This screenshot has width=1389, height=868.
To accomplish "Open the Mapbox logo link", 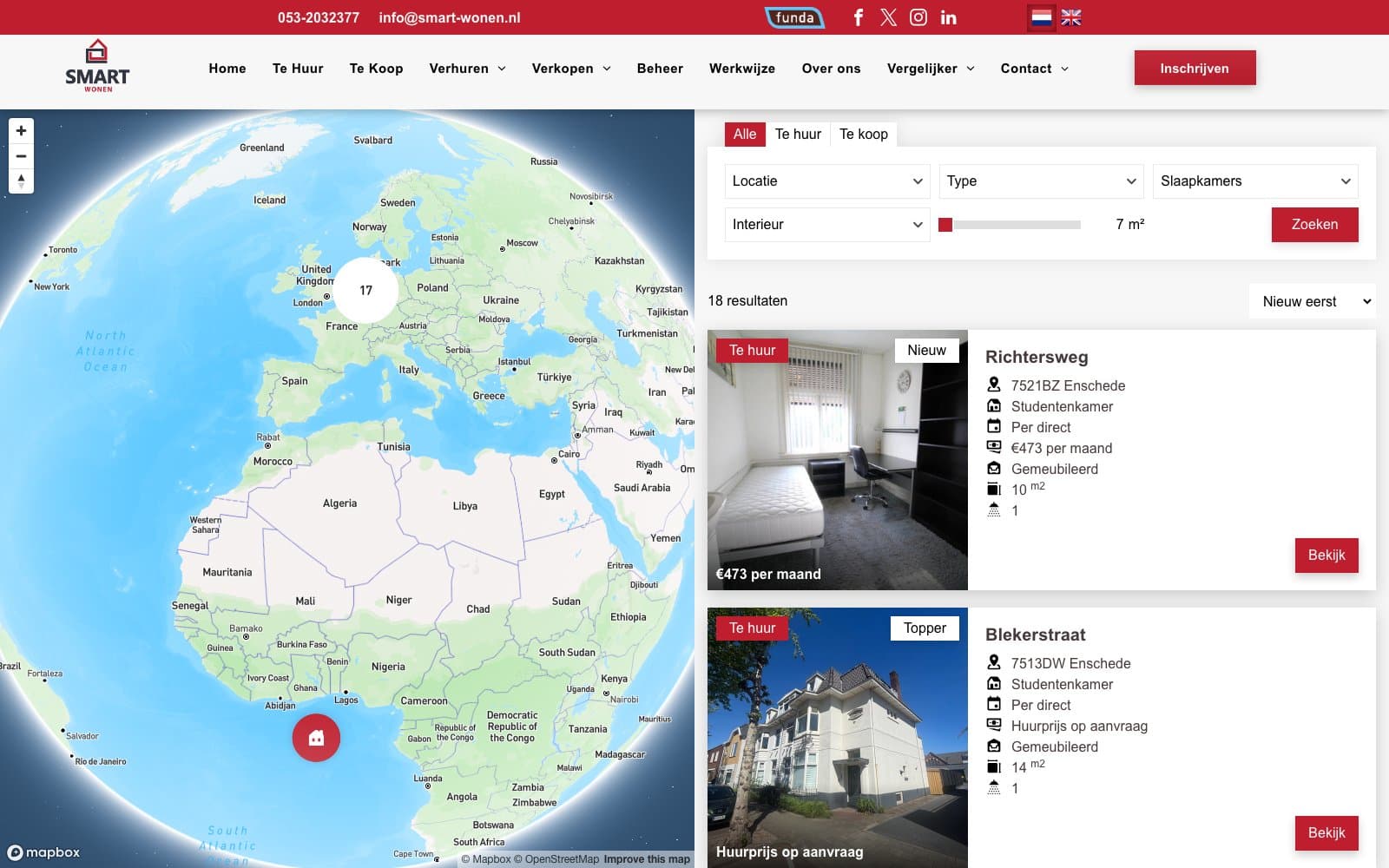I will click(x=44, y=852).
